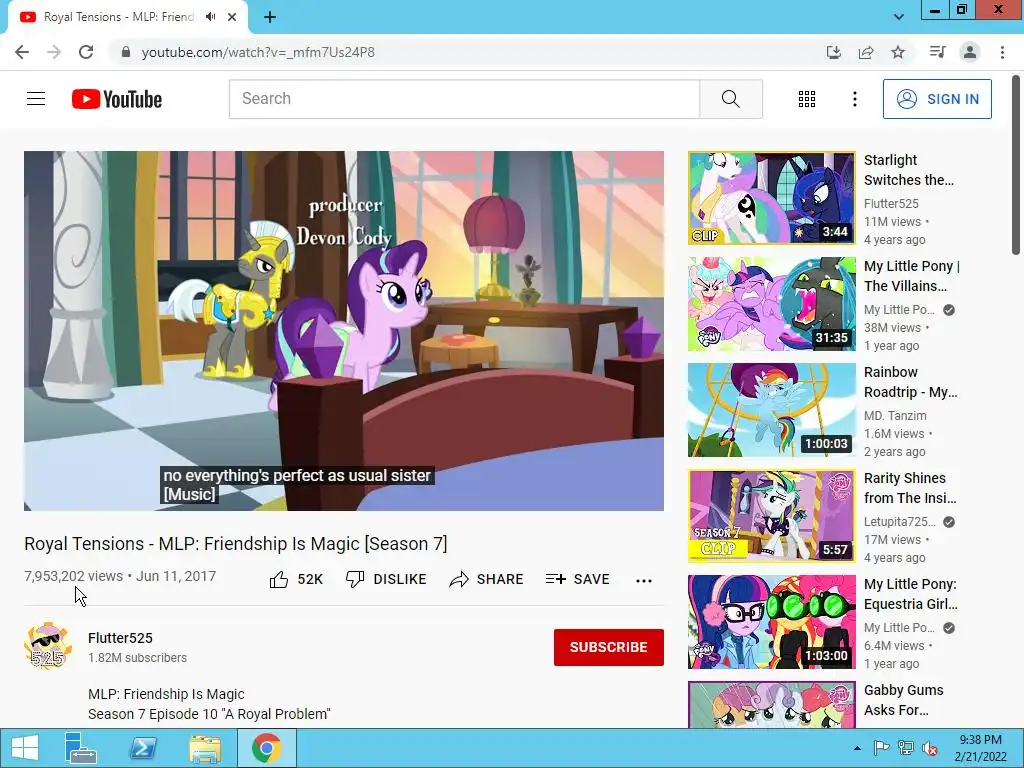Click the network tray icon
This screenshot has height=768, width=1024.
906,748
